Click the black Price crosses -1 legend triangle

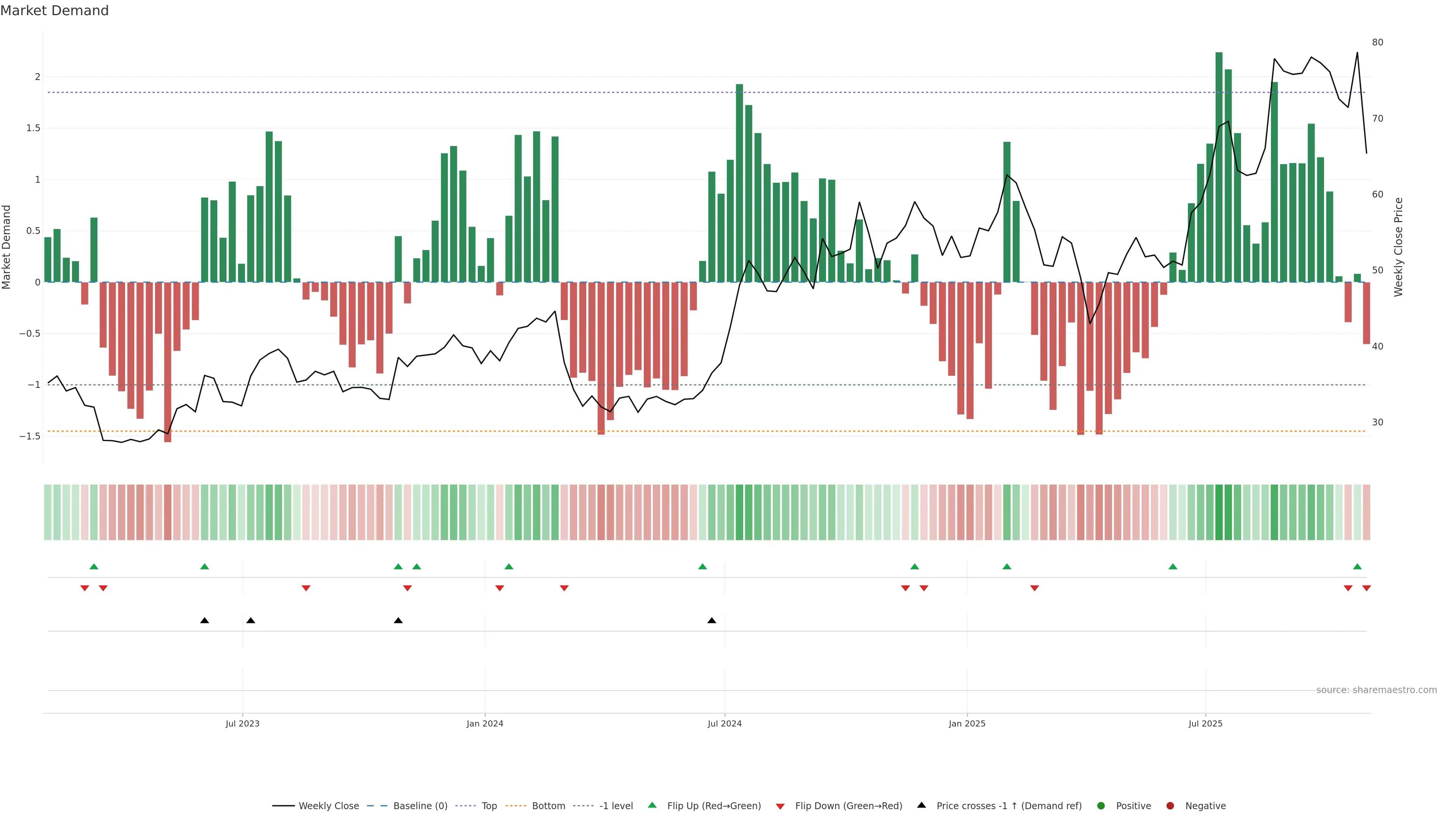[921, 805]
